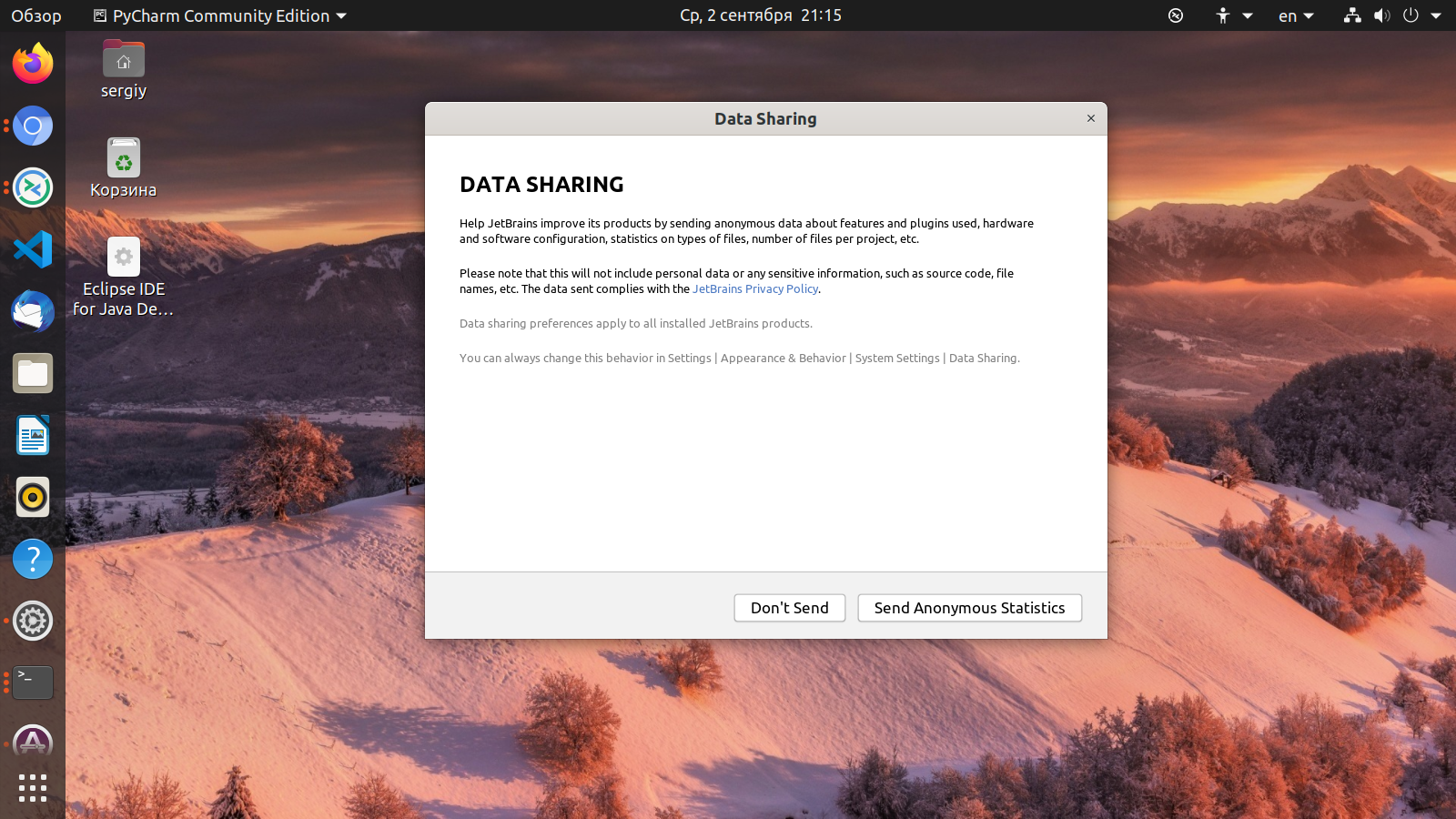
Task: Click the power icon in top bar
Action: 1410,15
